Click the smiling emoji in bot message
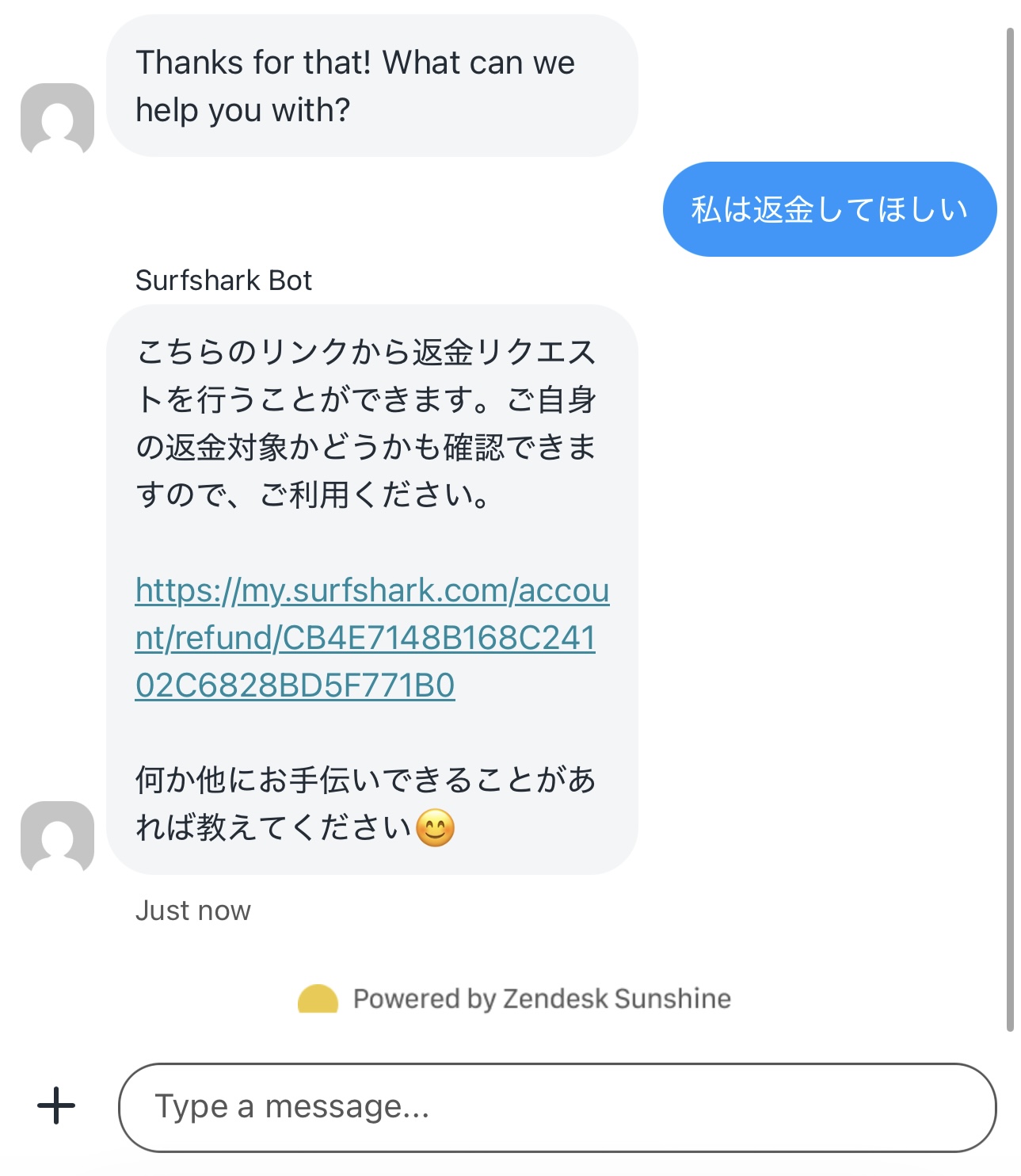The width and height of the screenshot is (1021, 1176). click(x=435, y=828)
